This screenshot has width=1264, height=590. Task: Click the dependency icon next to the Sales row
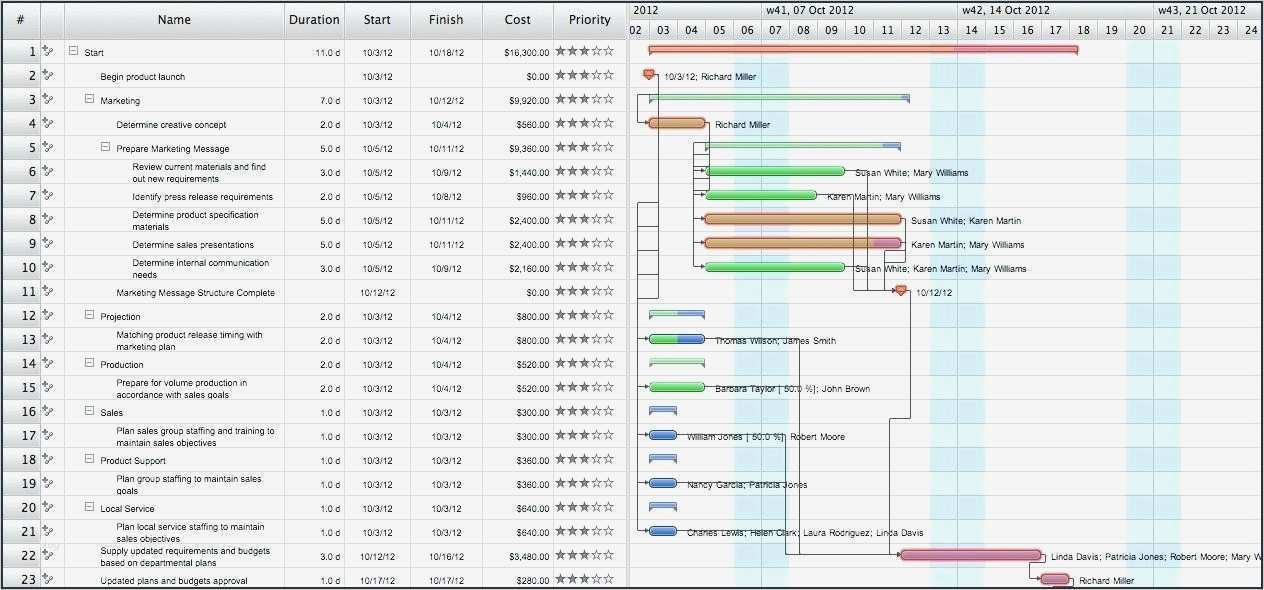point(47,412)
